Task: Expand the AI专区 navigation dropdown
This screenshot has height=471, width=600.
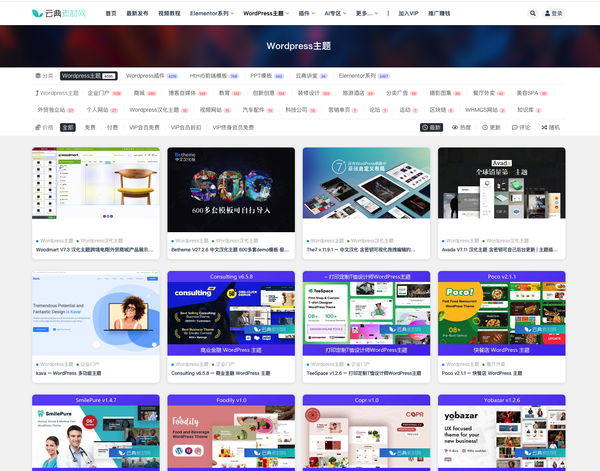Action: tap(335, 13)
